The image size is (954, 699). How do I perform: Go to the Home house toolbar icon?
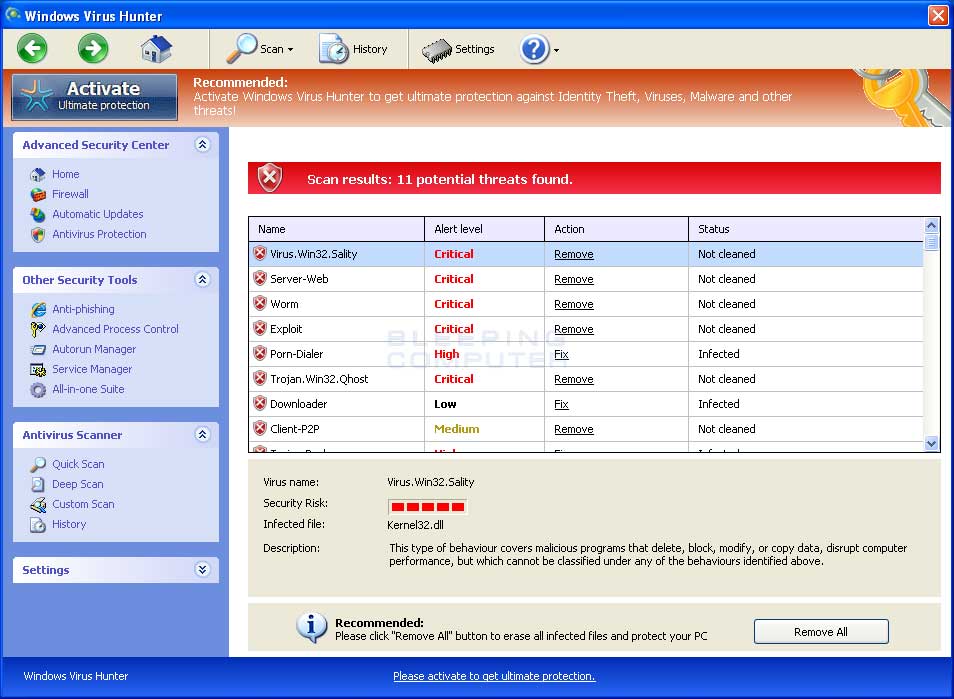point(156,49)
